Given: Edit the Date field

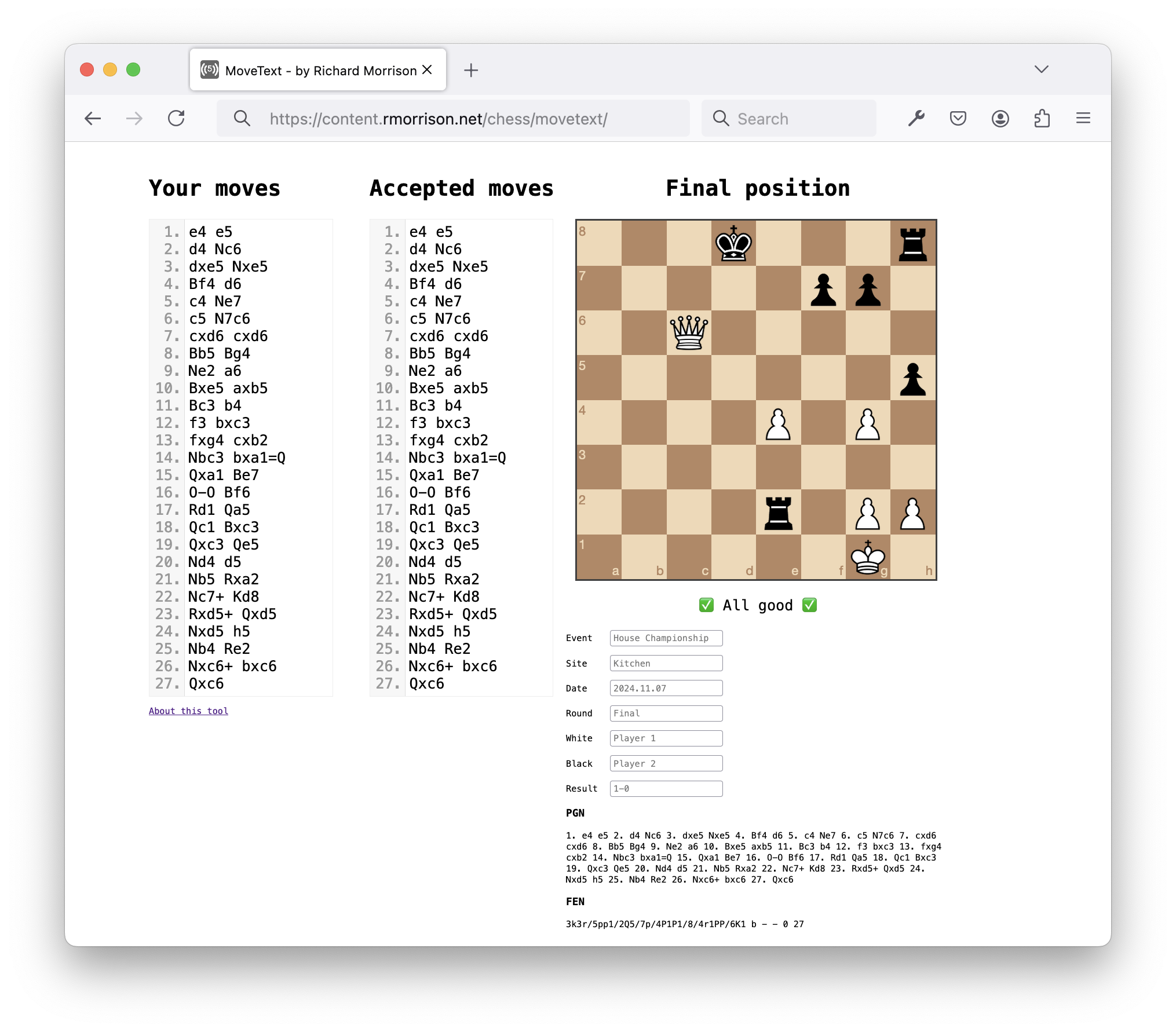Looking at the screenshot, I should (x=666, y=688).
